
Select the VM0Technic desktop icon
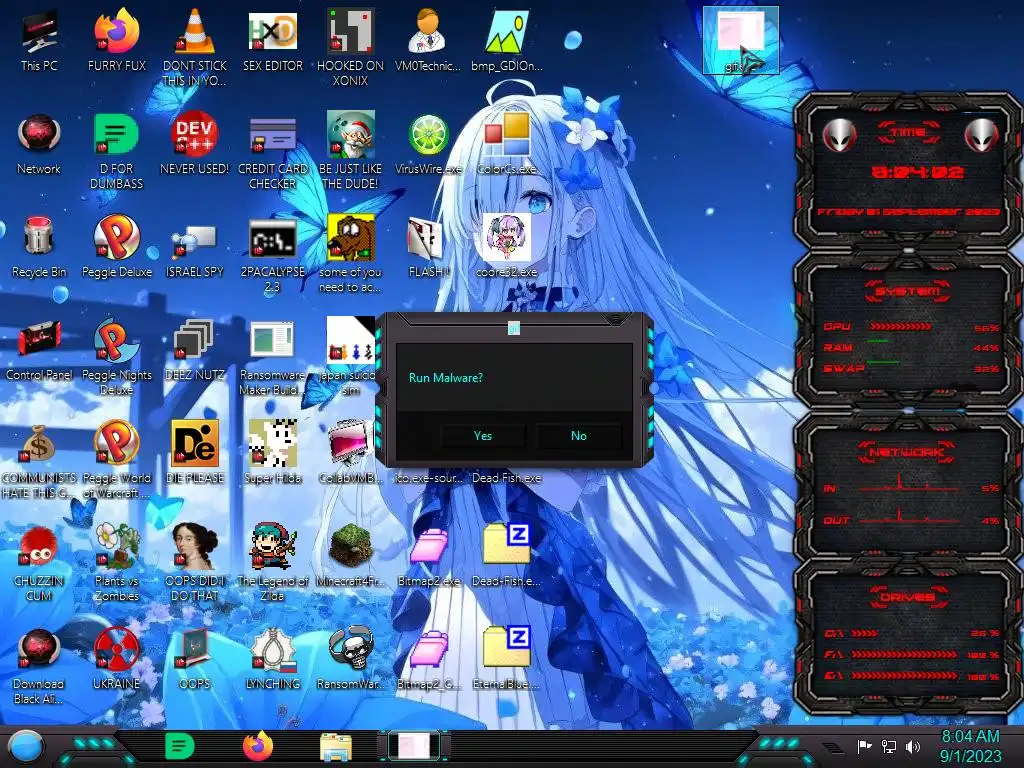click(x=428, y=39)
